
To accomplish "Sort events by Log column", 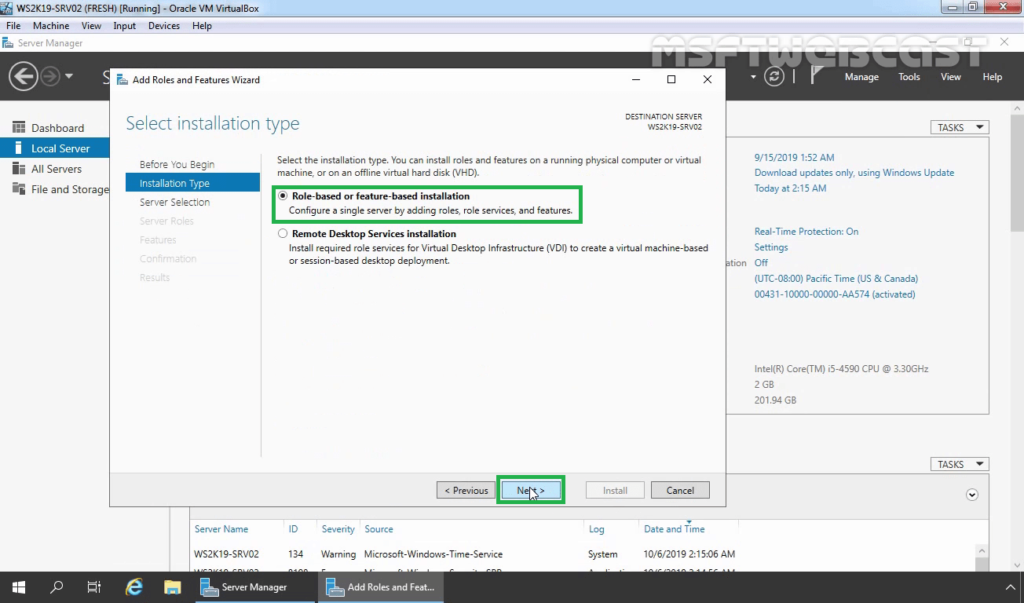I will 596,529.
